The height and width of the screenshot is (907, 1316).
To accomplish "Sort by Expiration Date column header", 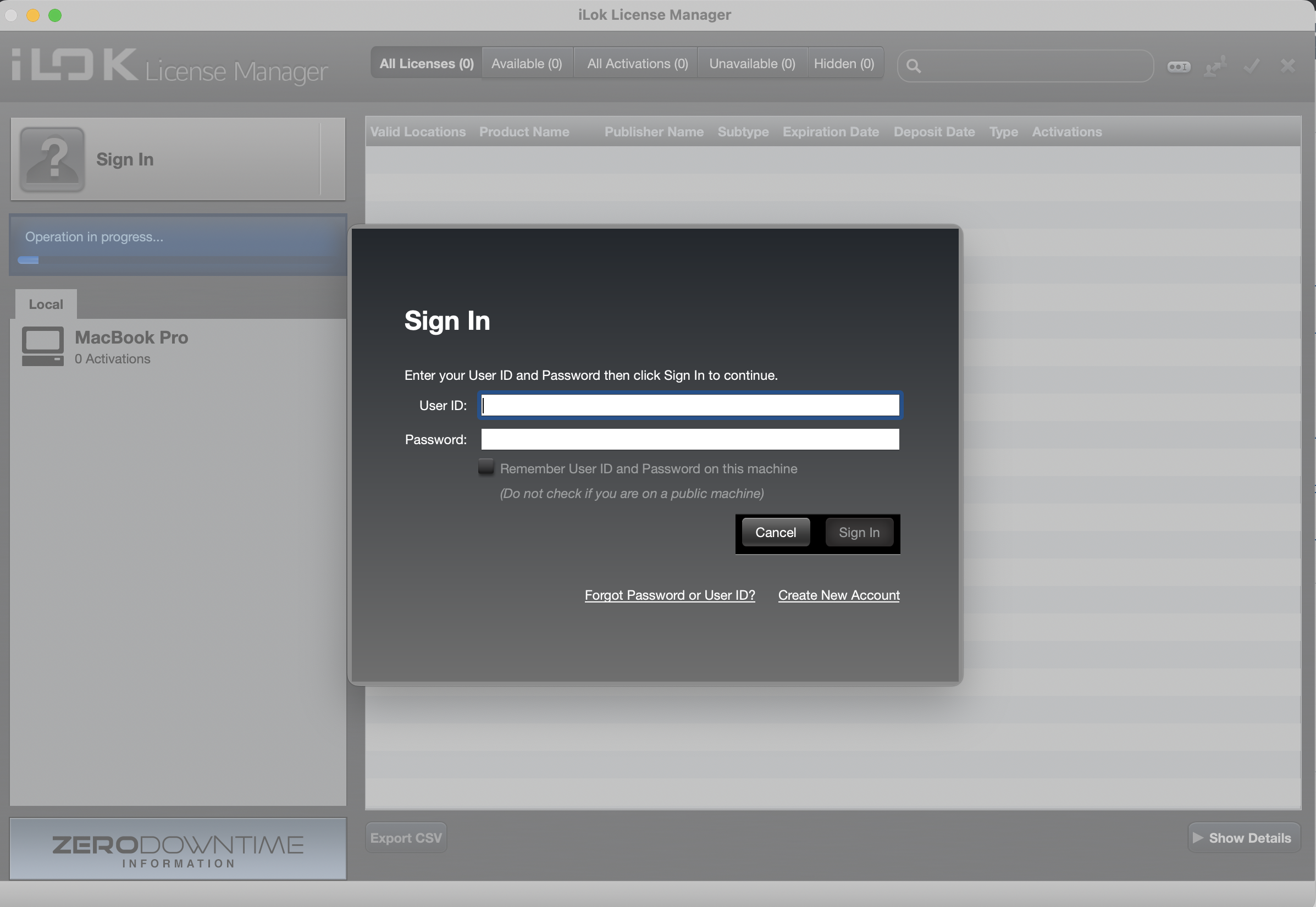I will tap(831, 132).
